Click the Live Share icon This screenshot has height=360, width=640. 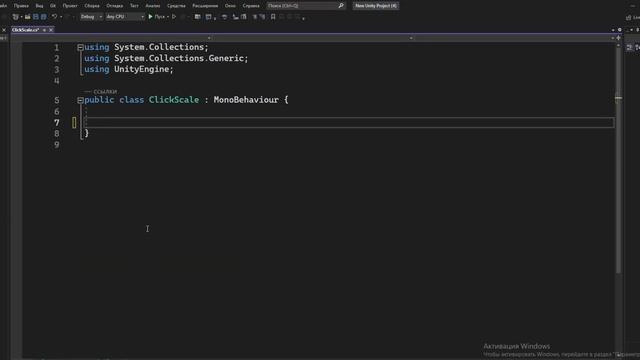pos(629,17)
